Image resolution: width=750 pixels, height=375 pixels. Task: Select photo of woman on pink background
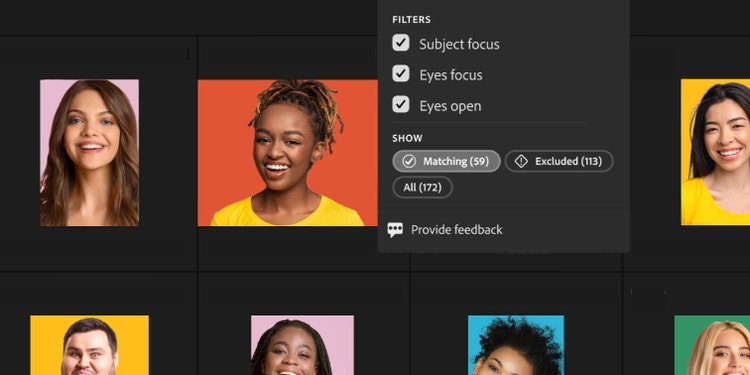point(89,153)
